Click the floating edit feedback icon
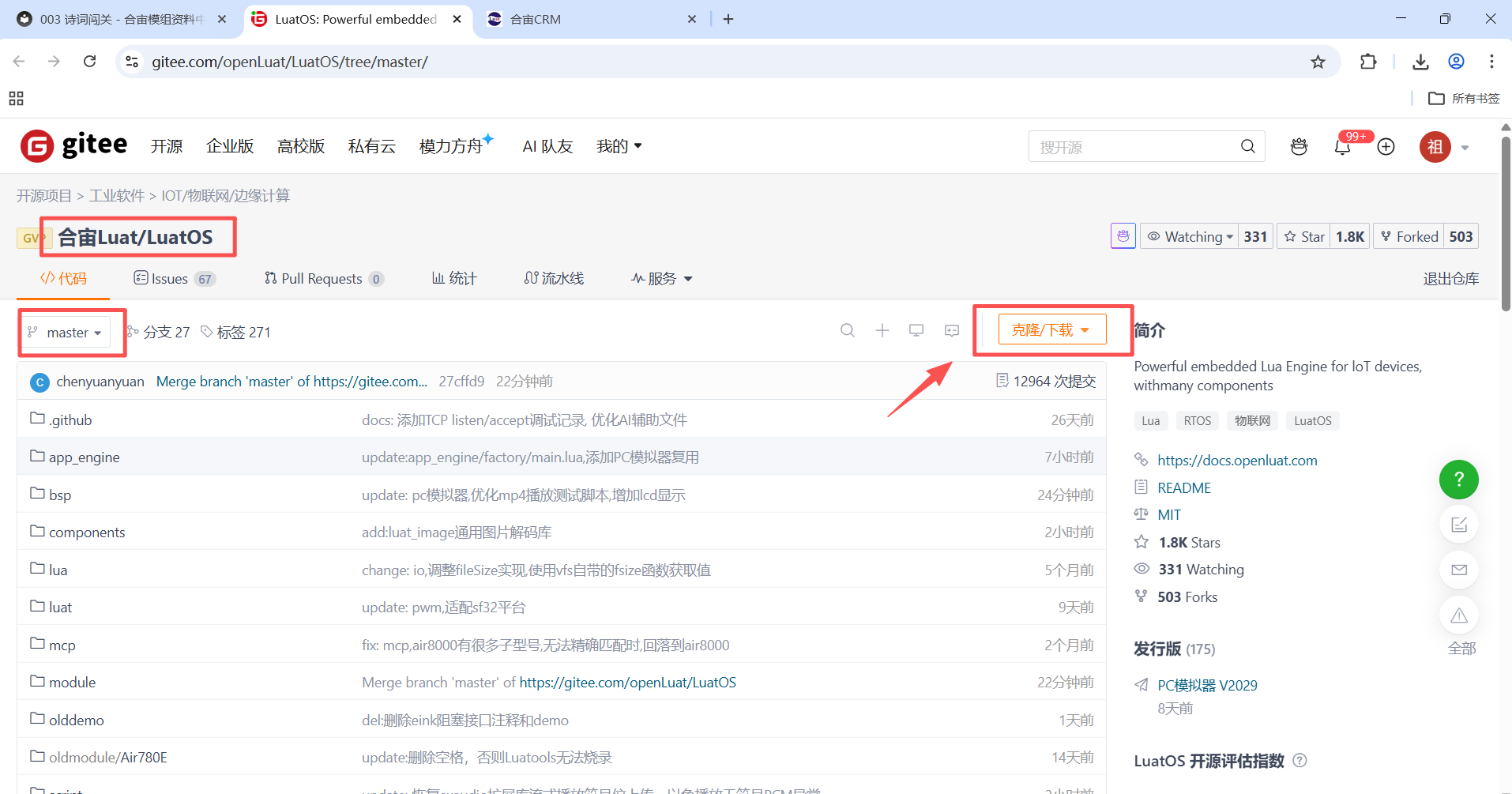Image resolution: width=1512 pixels, height=794 pixels. (x=1458, y=525)
